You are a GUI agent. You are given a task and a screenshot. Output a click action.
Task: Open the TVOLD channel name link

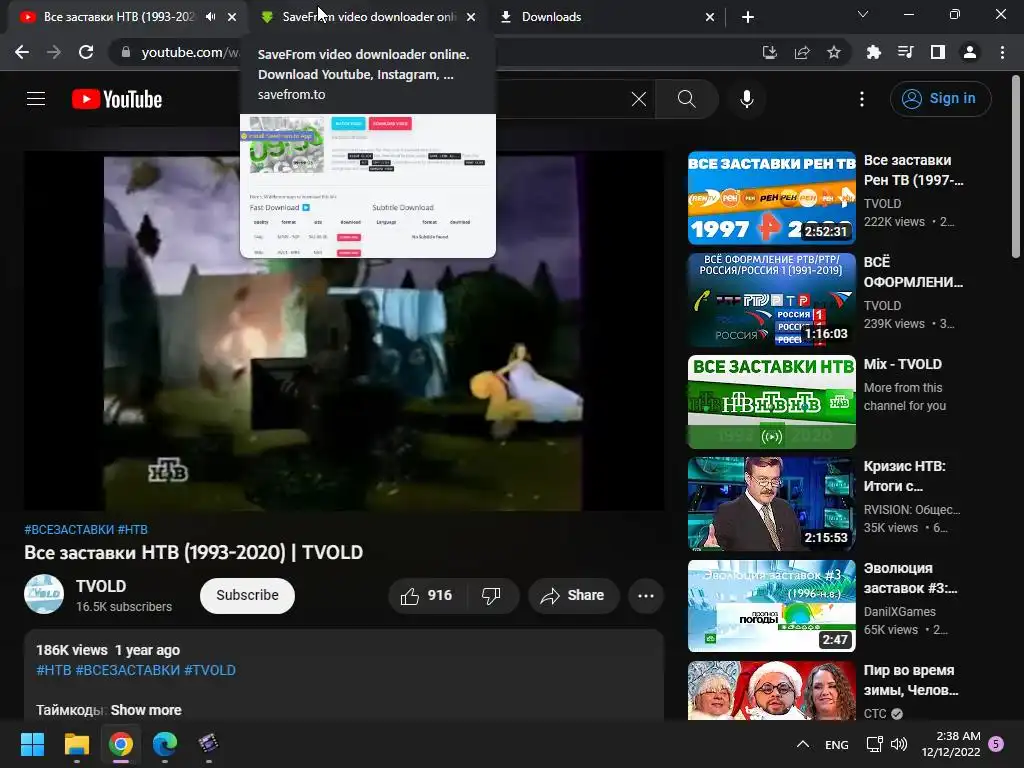[101, 586]
